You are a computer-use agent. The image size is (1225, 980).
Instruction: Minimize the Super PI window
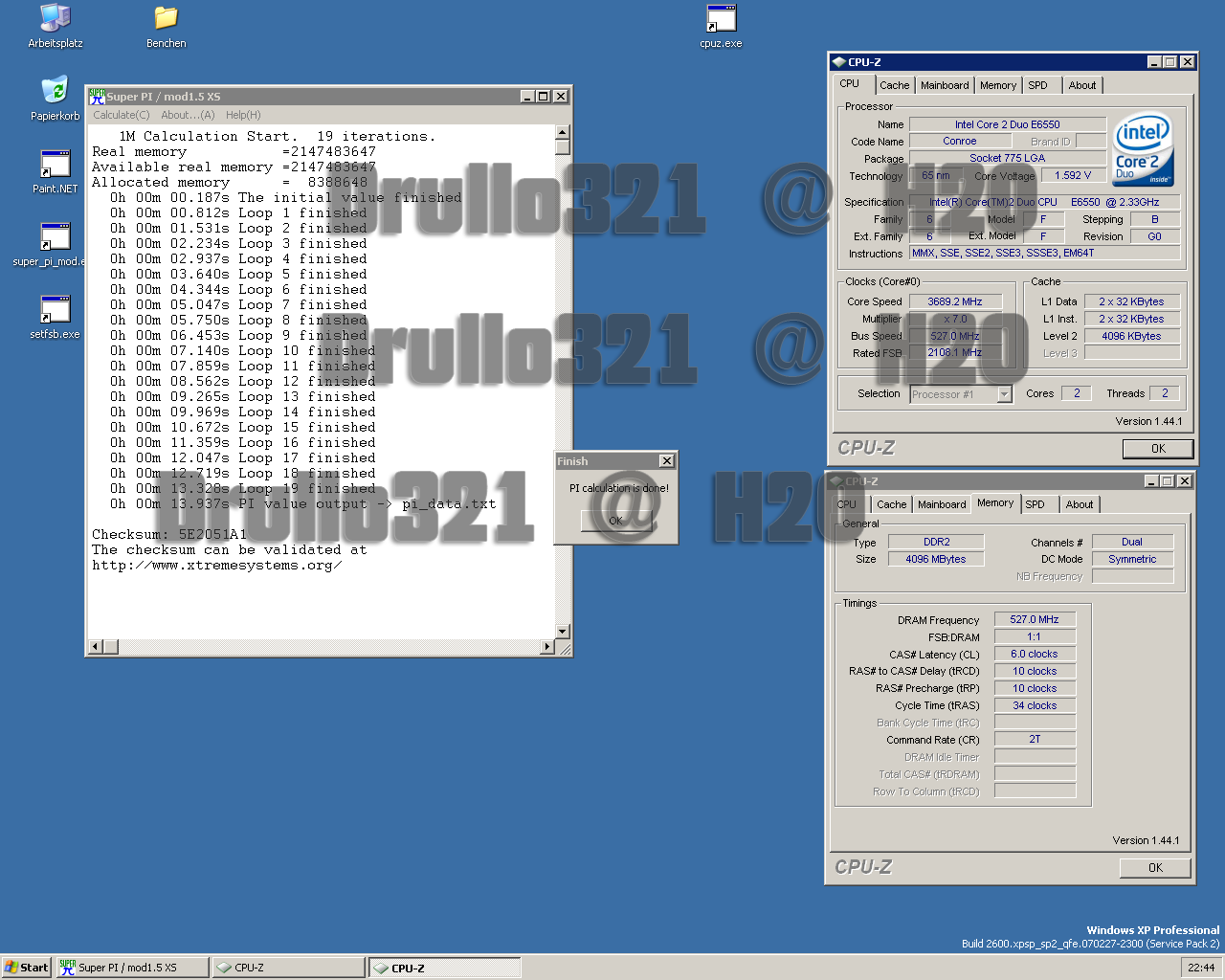coord(527,96)
